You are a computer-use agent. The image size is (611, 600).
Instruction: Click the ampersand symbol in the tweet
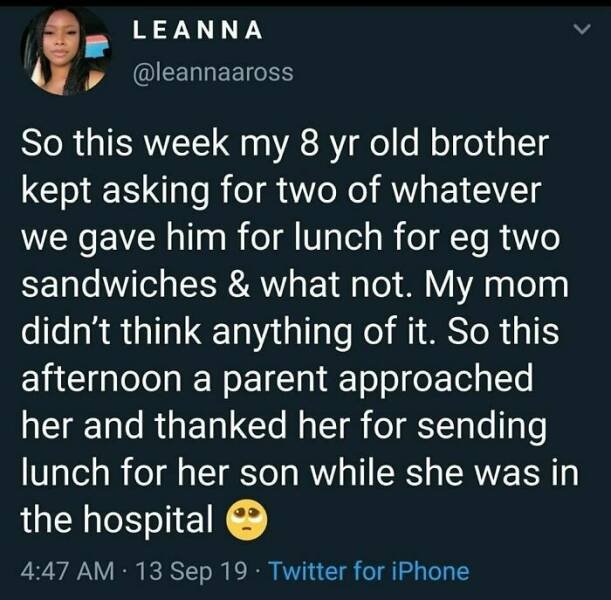click(x=238, y=284)
